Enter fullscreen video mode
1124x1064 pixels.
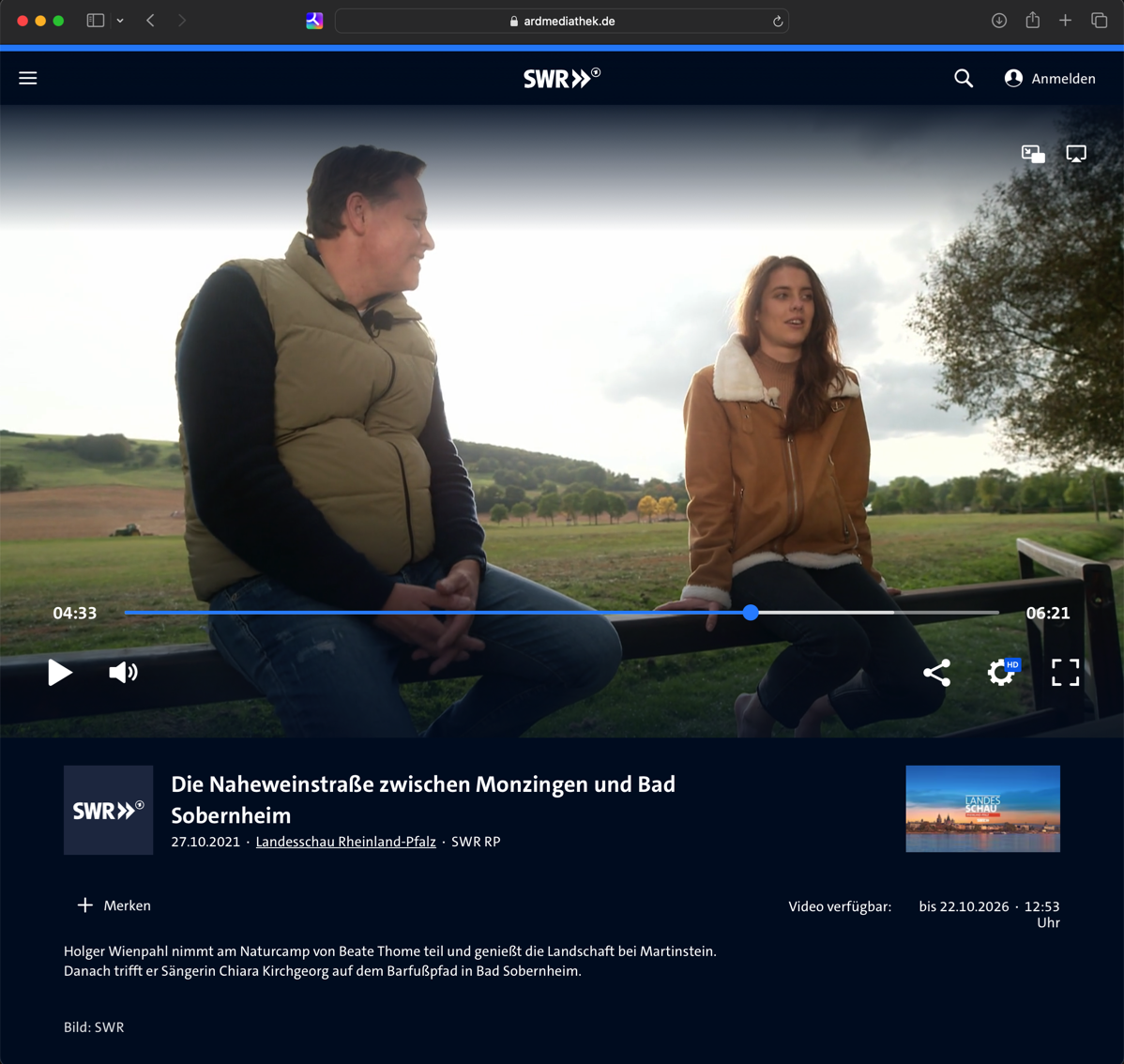click(x=1065, y=672)
